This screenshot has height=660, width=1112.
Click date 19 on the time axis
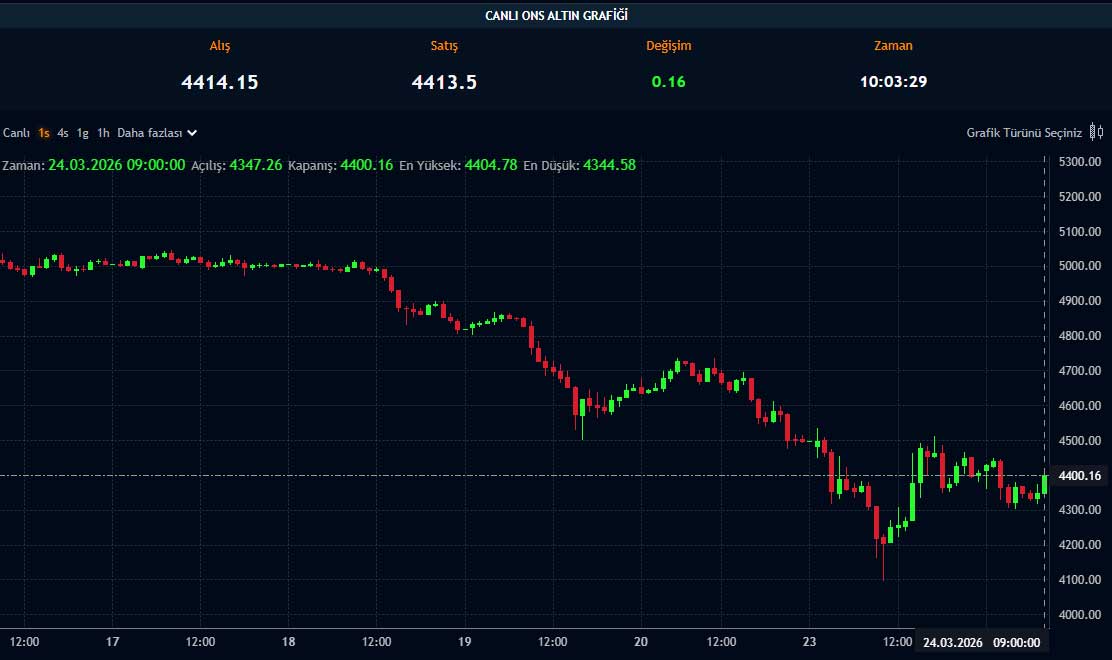[465, 642]
